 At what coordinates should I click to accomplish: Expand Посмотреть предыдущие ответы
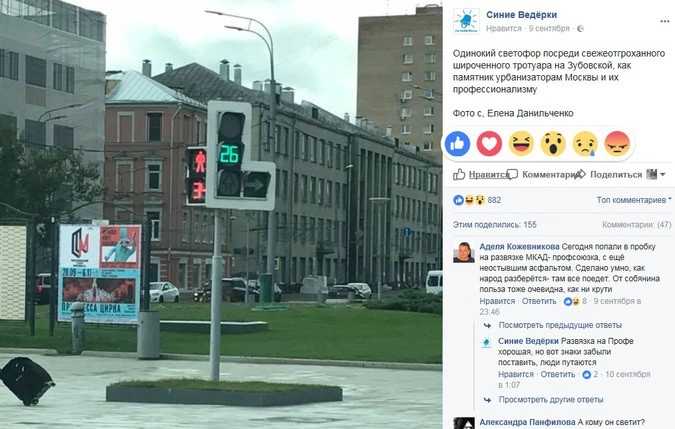pyautogui.click(x=560, y=325)
